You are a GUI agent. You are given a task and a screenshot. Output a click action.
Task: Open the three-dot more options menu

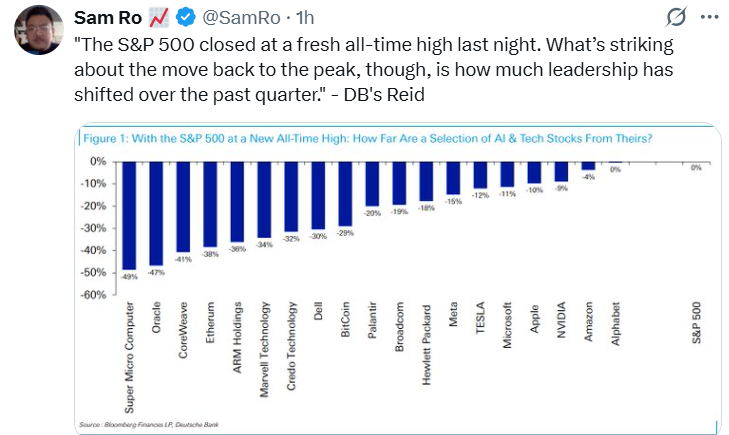pyautogui.click(x=708, y=19)
